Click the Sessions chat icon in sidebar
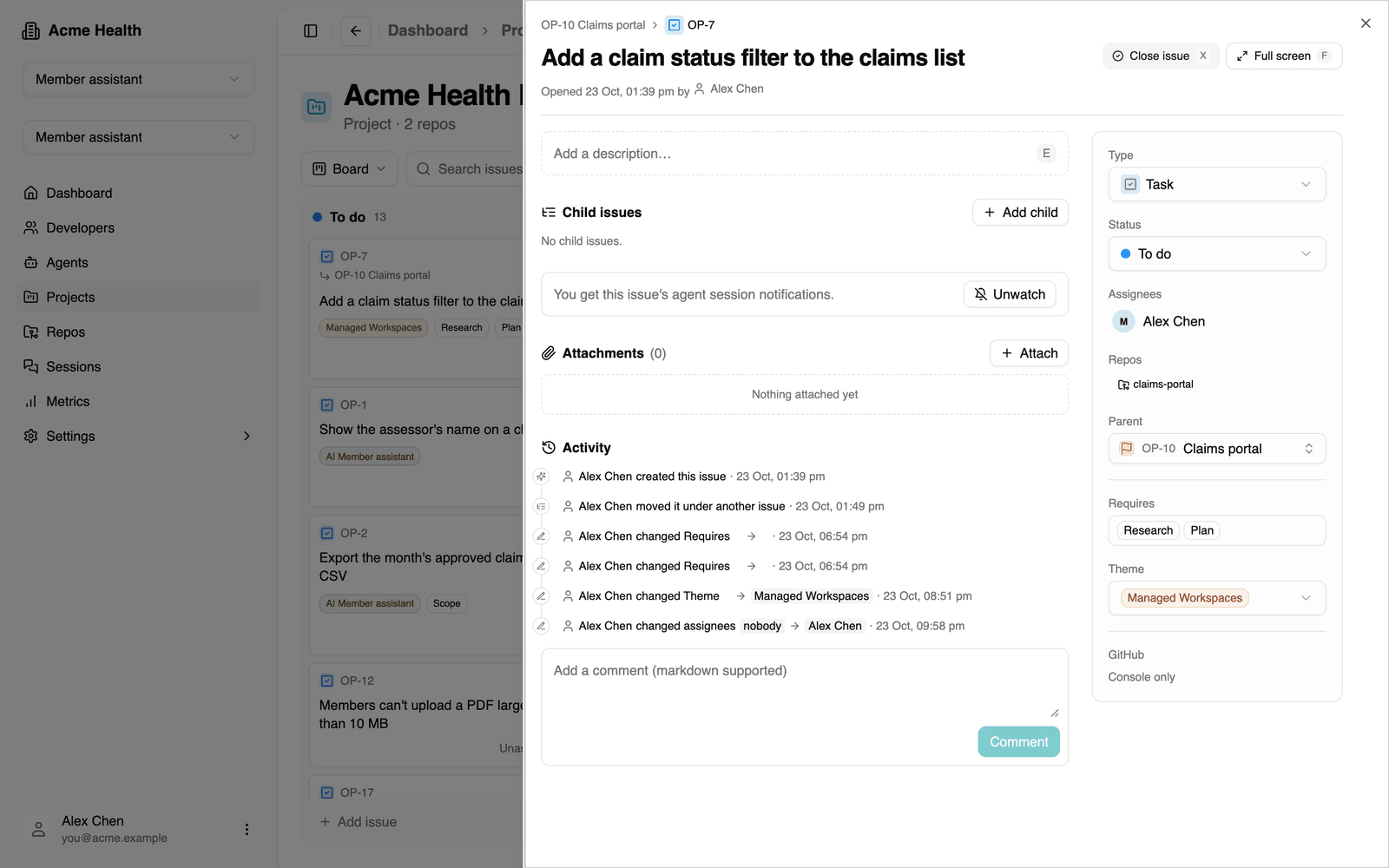 pos(31,366)
